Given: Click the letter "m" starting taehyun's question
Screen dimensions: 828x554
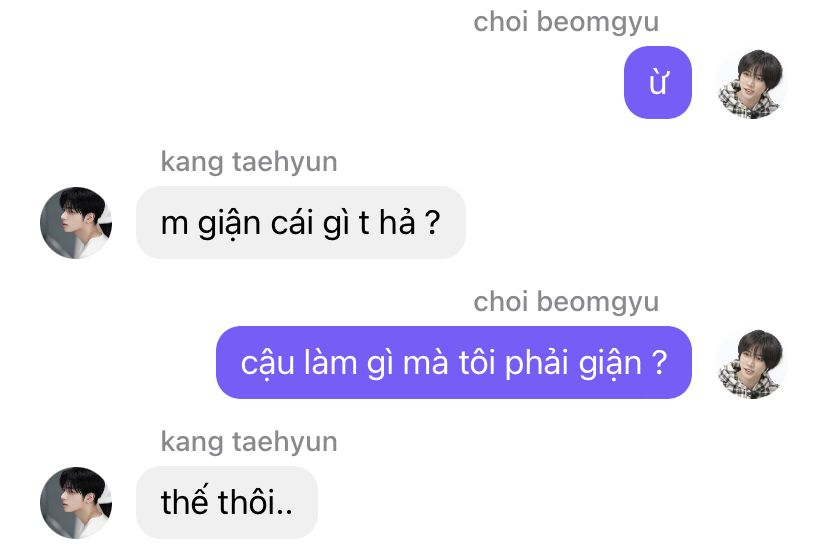Looking at the screenshot, I should pyautogui.click(x=174, y=224).
